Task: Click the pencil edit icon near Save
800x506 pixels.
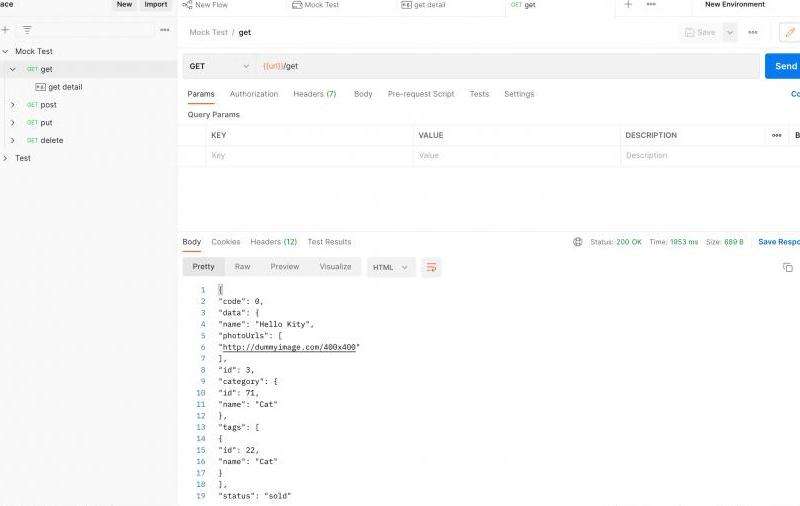Action: click(789, 32)
